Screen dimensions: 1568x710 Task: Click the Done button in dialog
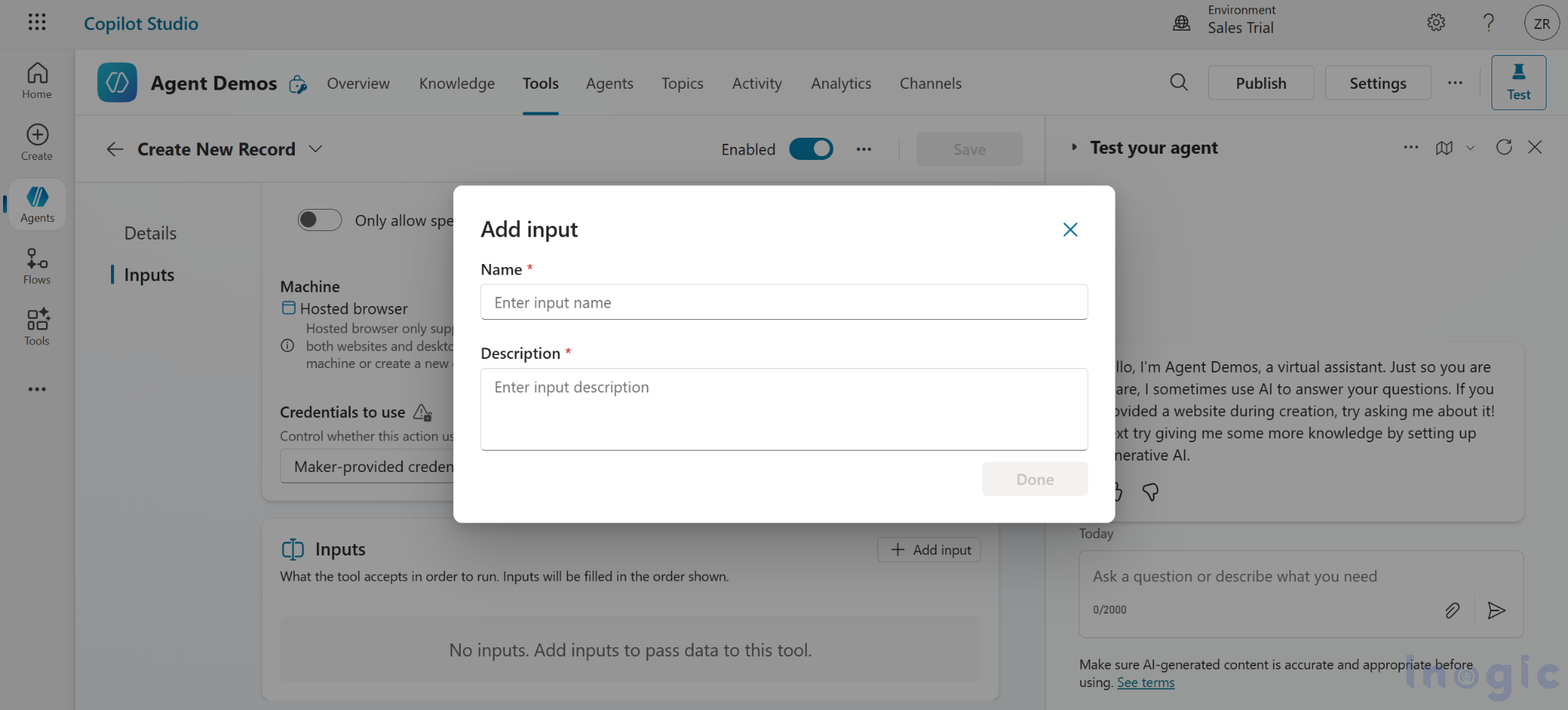(1035, 479)
